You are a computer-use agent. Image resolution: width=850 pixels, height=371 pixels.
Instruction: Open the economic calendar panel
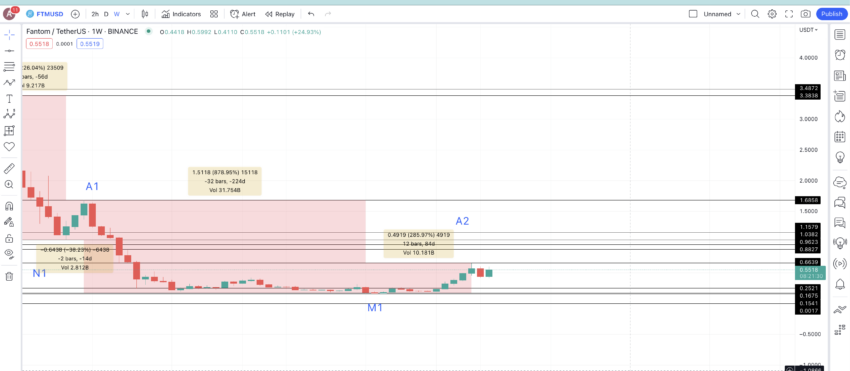[840, 137]
